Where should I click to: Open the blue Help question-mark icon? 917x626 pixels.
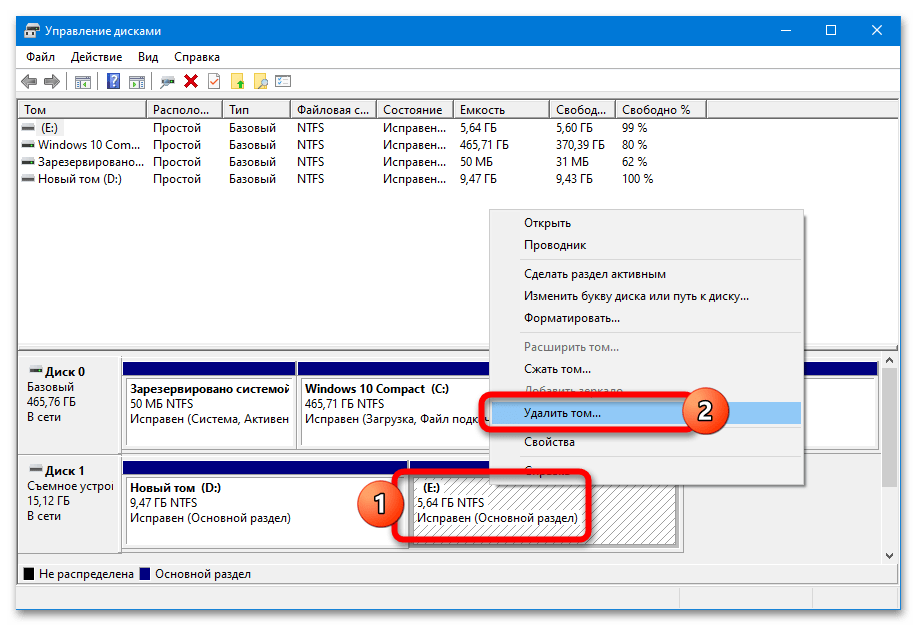[x=113, y=81]
